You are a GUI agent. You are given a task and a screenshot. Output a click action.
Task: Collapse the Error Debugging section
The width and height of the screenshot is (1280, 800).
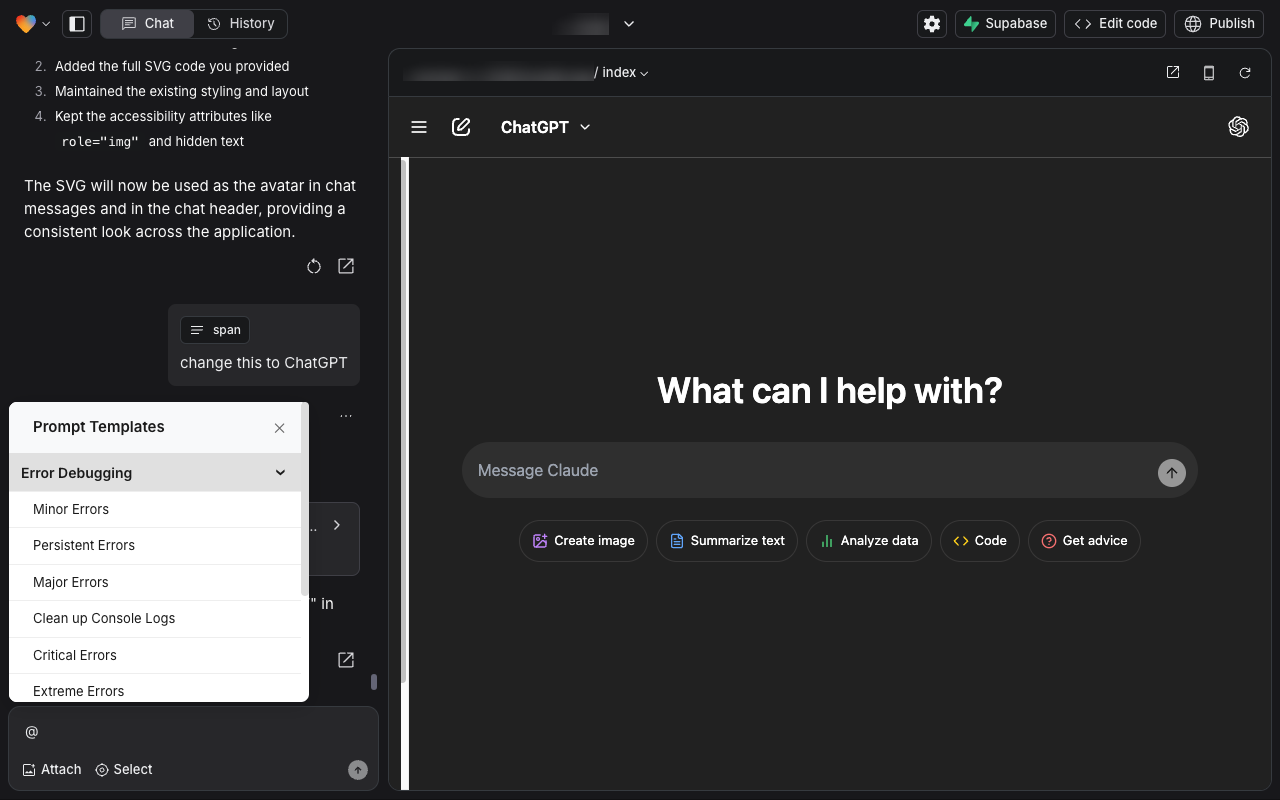click(x=280, y=473)
